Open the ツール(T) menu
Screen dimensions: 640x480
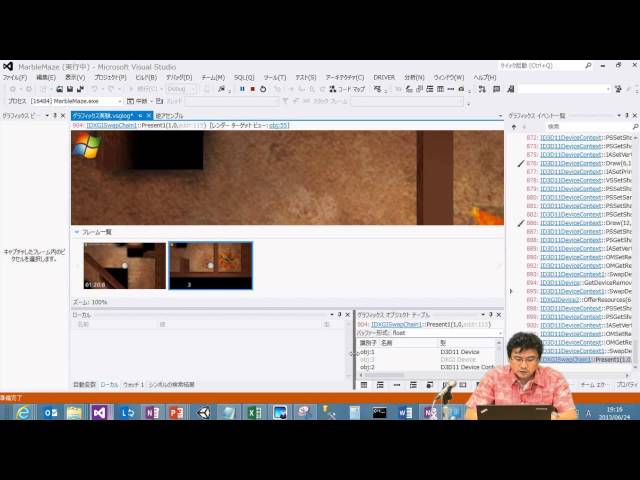tap(275, 77)
